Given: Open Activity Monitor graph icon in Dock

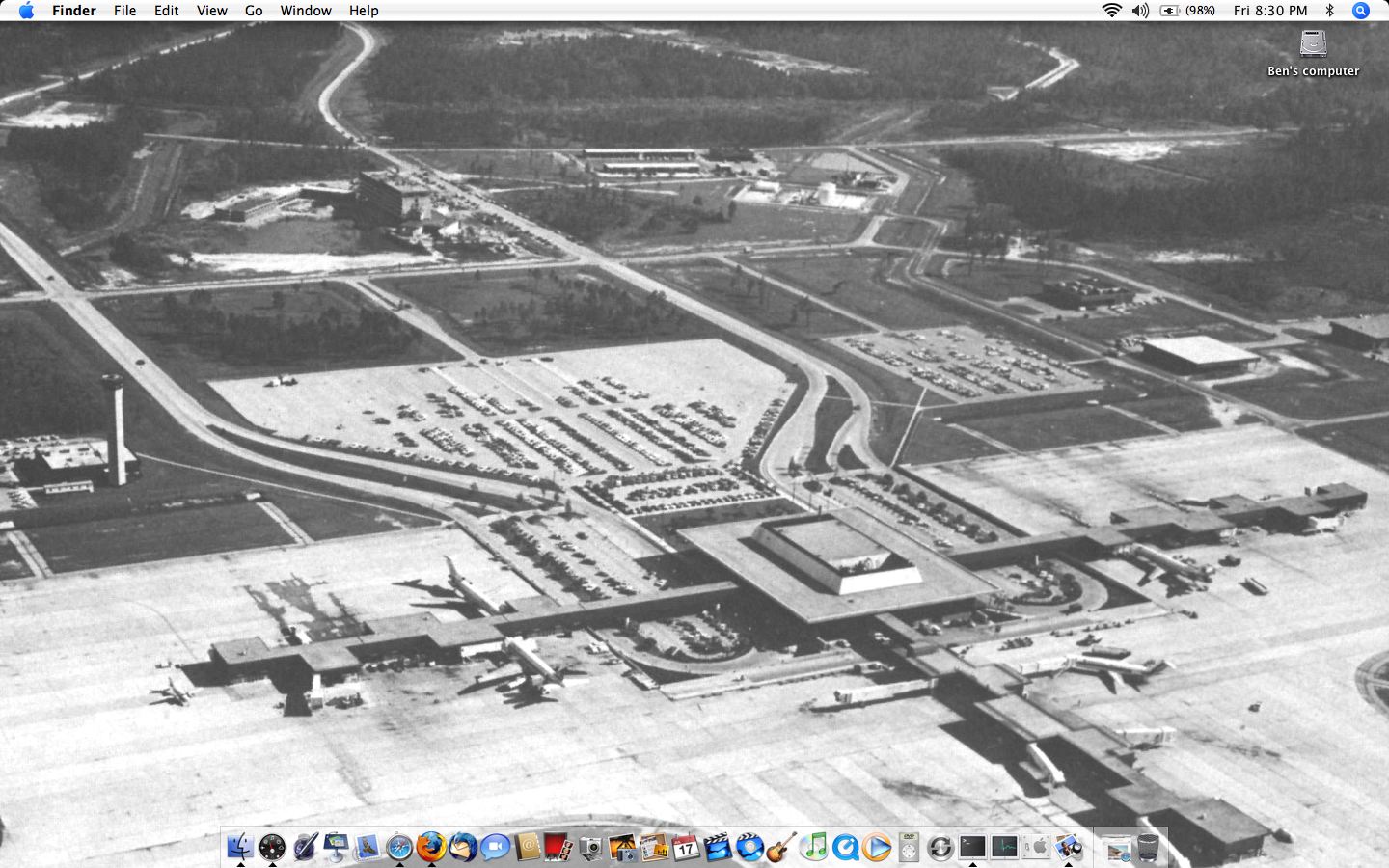Looking at the screenshot, I should pos(1005,847).
